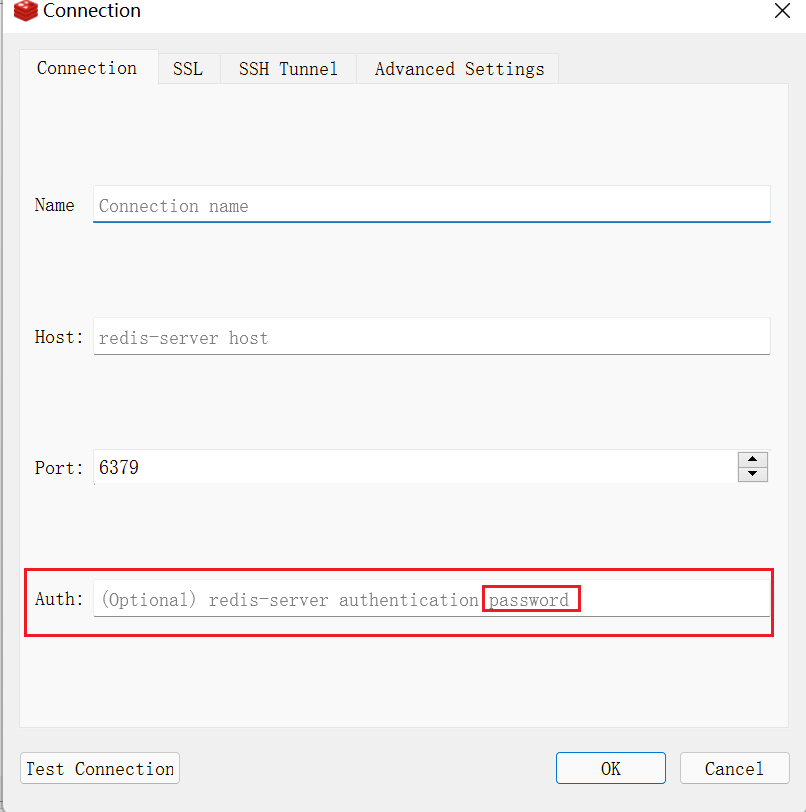Switch to the SSL tab
The height and width of the screenshot is (812, 806).
click(189, 68)
